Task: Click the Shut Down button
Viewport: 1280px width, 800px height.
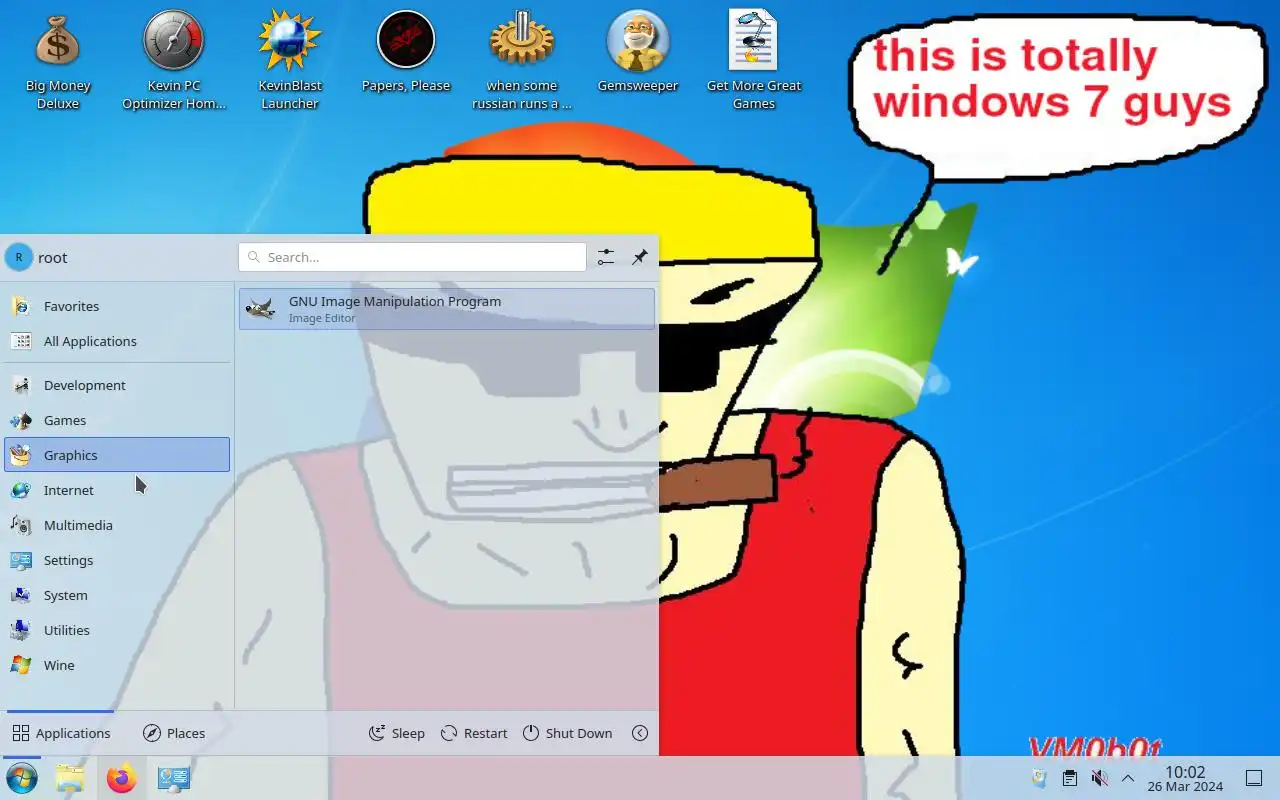Action: tap(568, 733)
